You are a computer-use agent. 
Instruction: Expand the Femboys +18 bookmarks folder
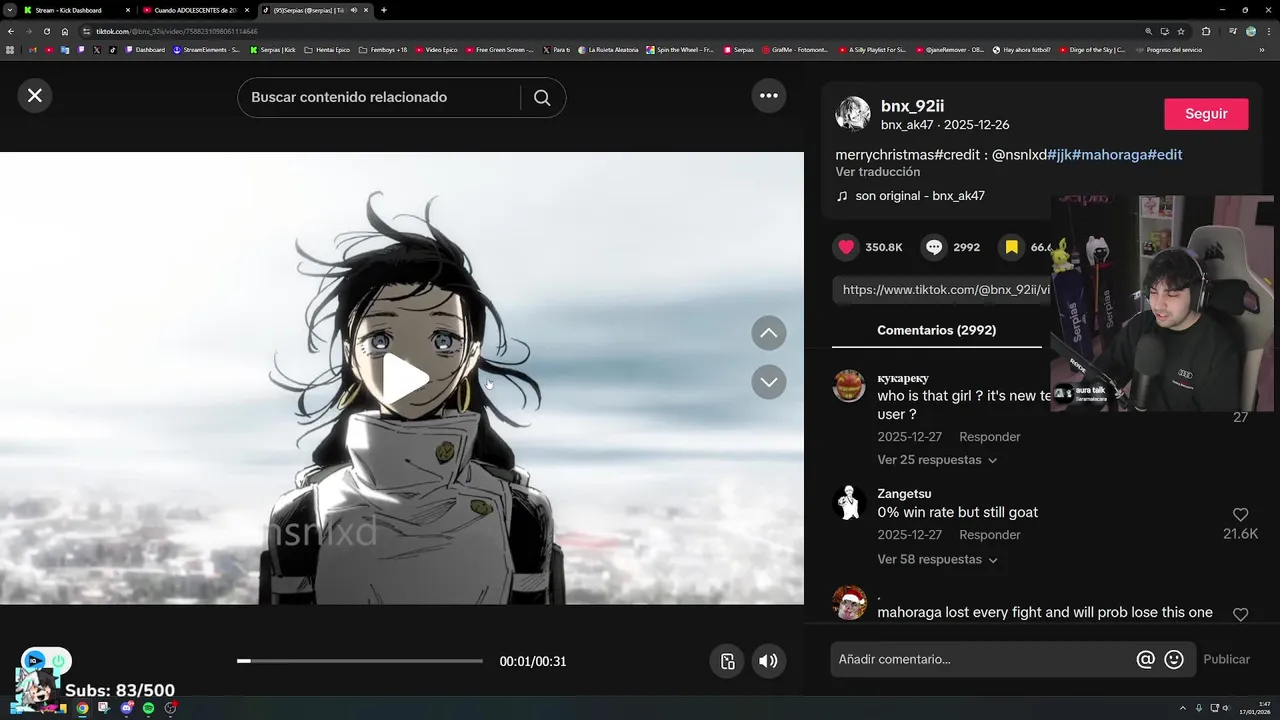383,50
